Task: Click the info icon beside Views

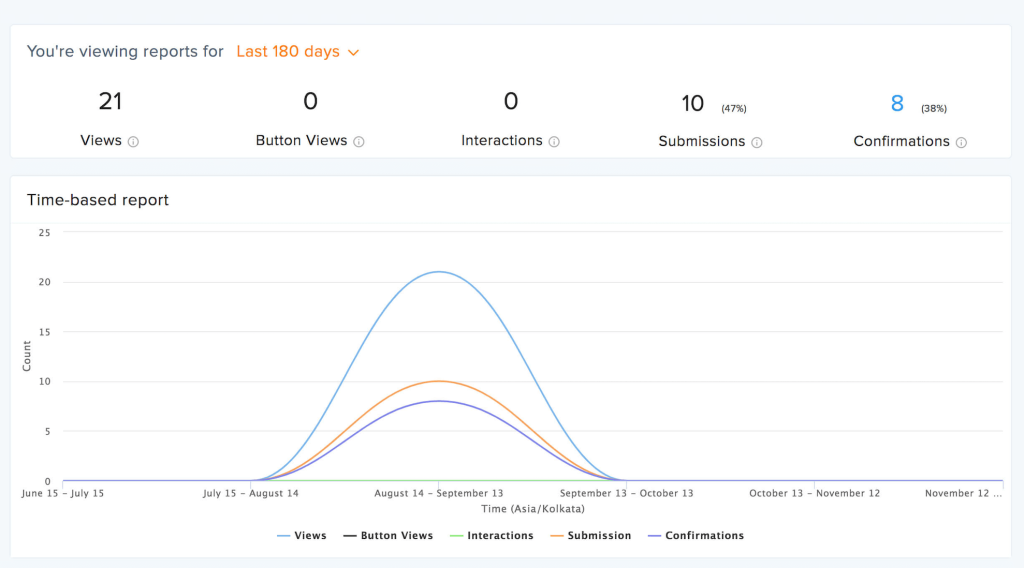Action: click(133, 142)
